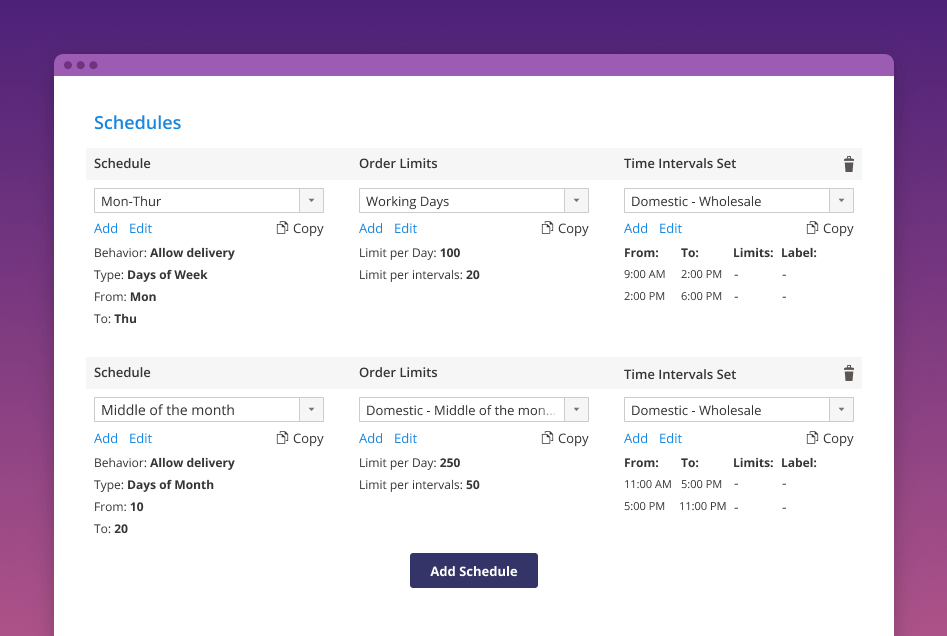Edit the Middle of the month schedule

(x=141, y=438)
